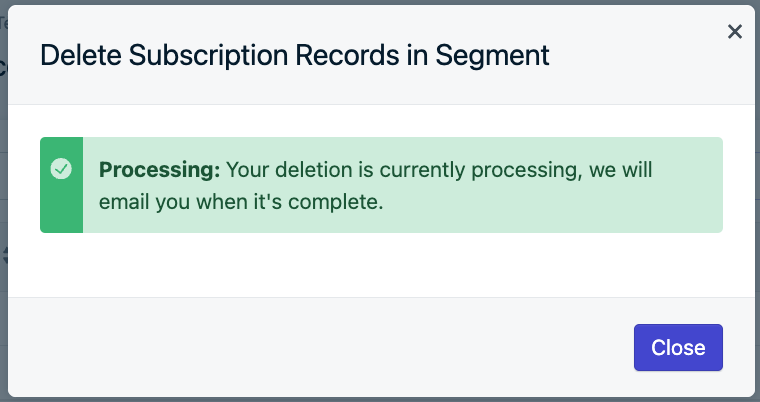Click the dimmed backdrop below the dialog
Viewport: 760px width, 402px height.
click(x=380, y=399)
